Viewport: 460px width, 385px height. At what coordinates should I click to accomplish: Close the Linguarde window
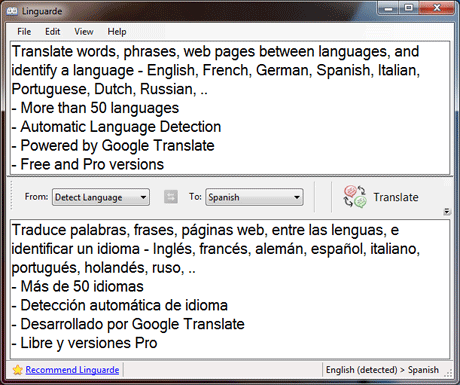point(437,8)
